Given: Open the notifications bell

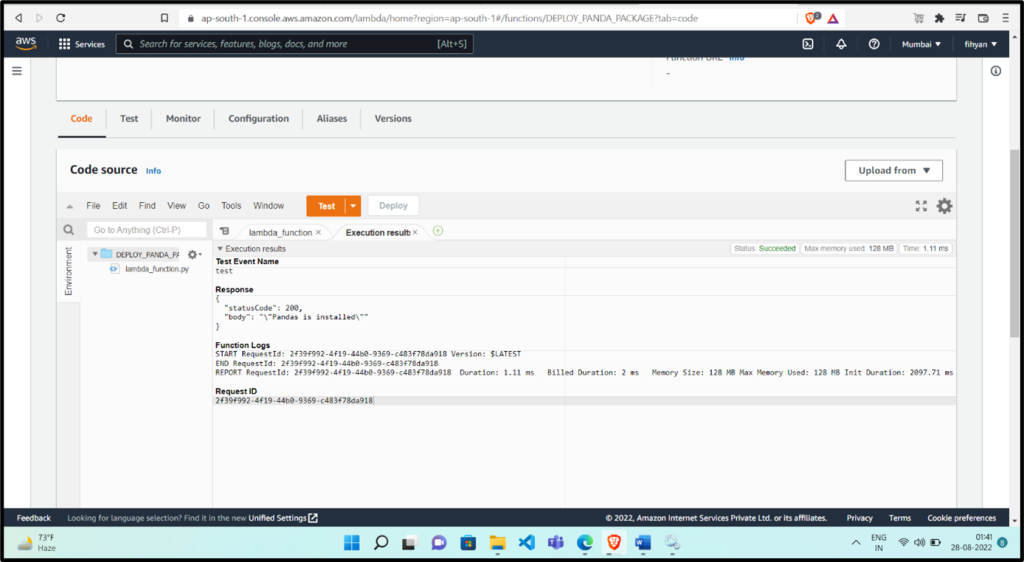Looking at the screenshot, I should click(841, 44).
